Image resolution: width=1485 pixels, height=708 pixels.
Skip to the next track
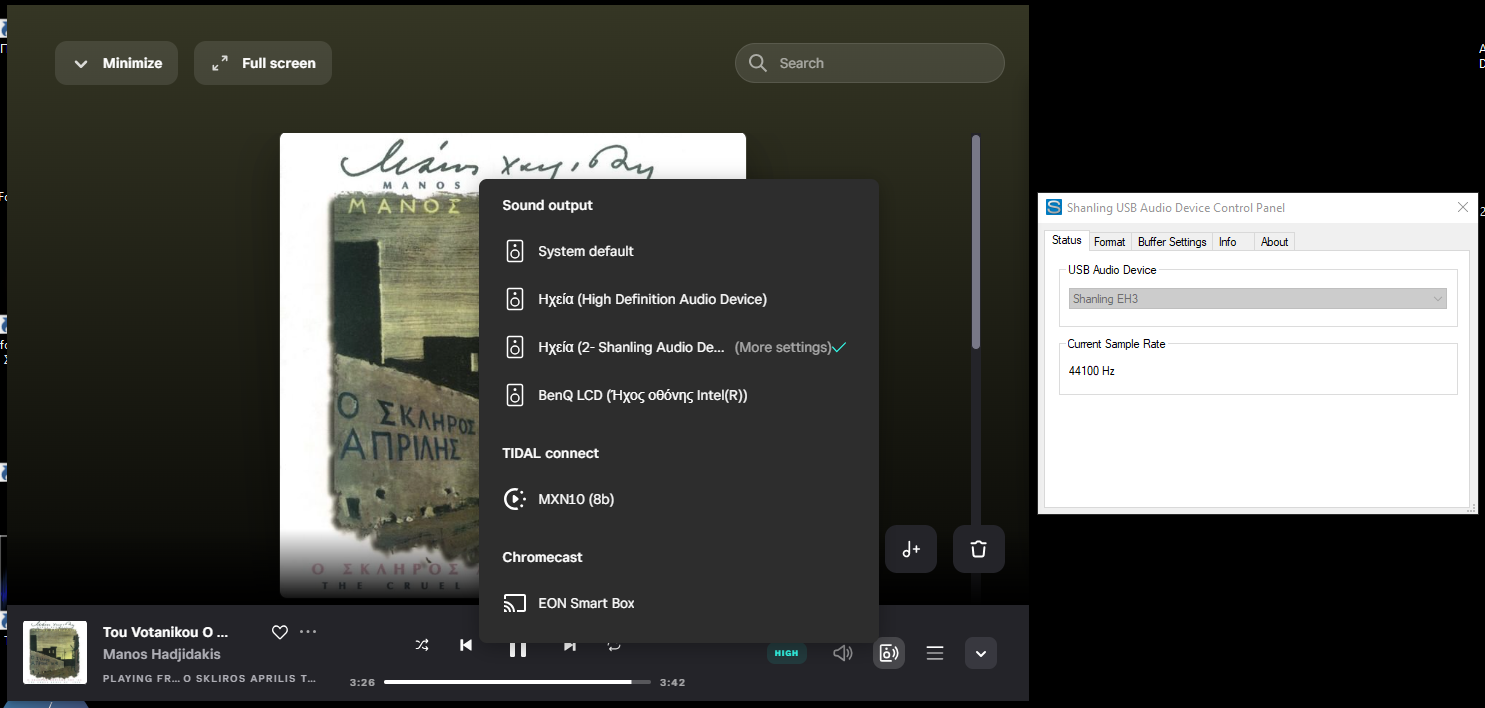click(569, 646)
